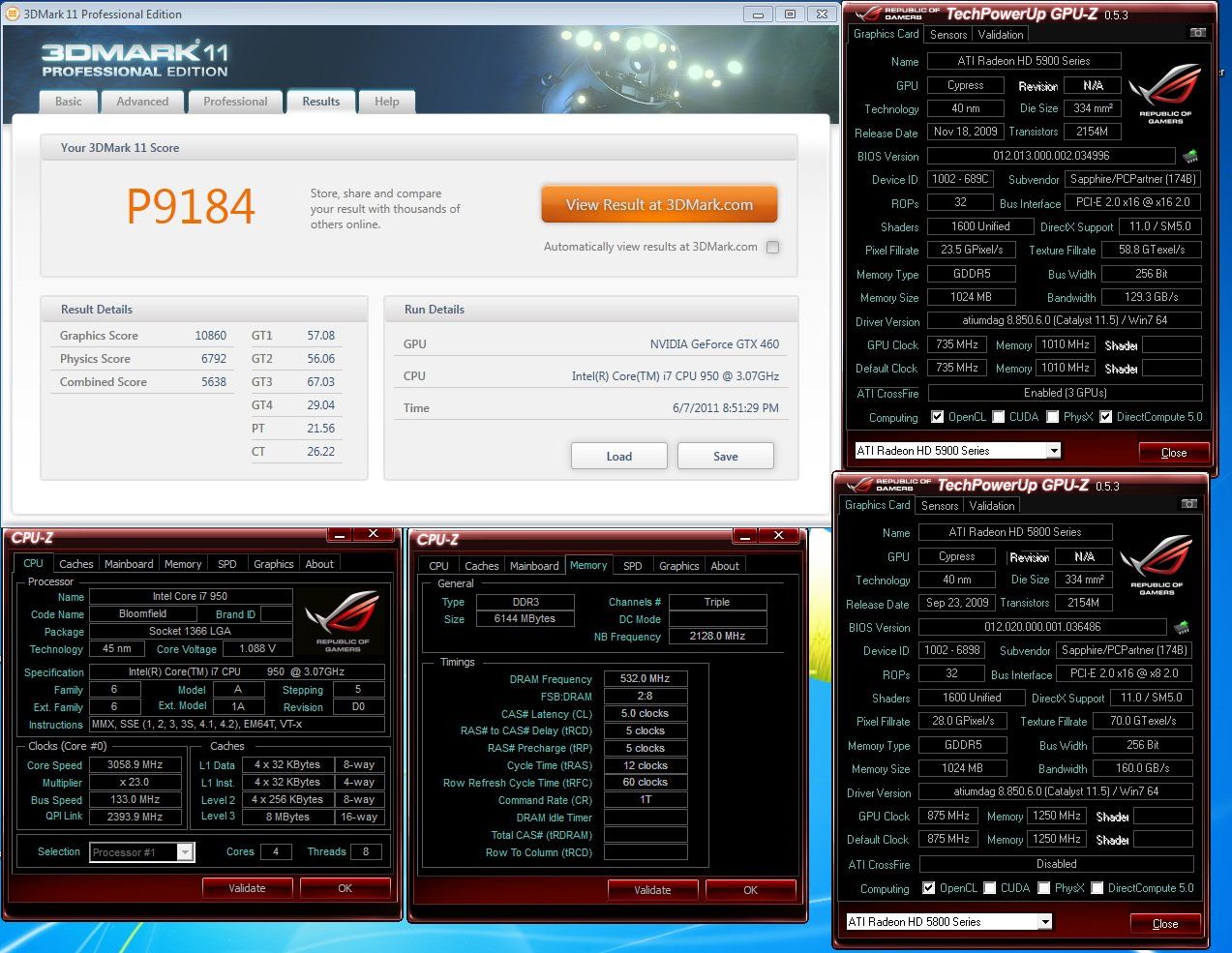Toggle PhysX checkbox in HD 5800 GPU-Z
Screen dimensions: 1232x953
coord(1043,888)
